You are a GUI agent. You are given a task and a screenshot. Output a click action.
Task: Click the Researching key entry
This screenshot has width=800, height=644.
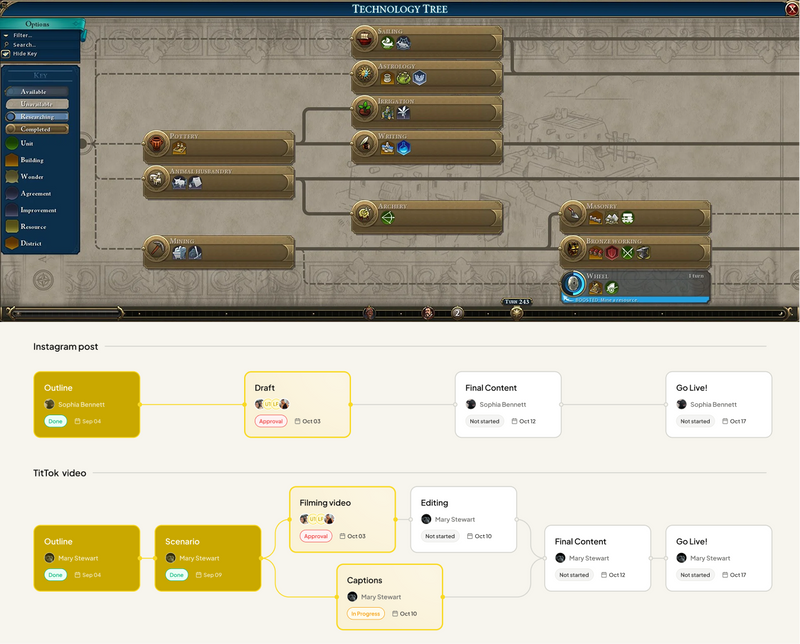point(37,116)
